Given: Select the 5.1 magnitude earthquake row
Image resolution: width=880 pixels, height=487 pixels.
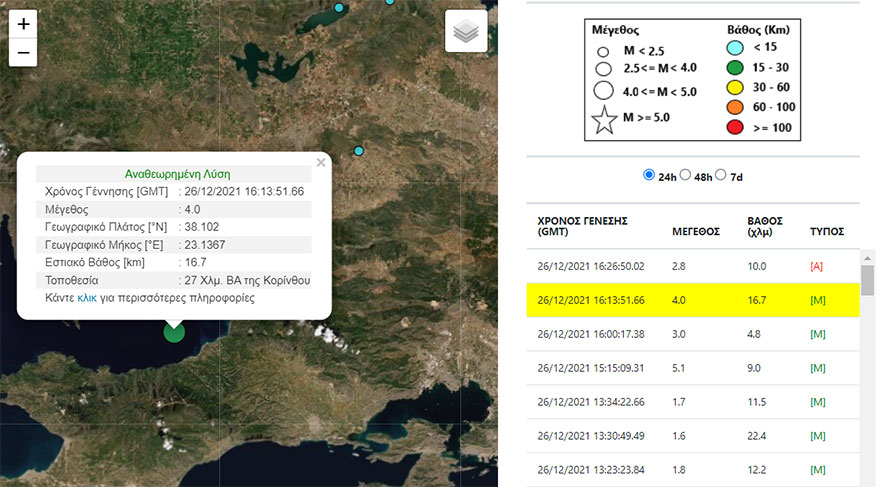Looking at the screenshot, I should click(x=688, y=367).
